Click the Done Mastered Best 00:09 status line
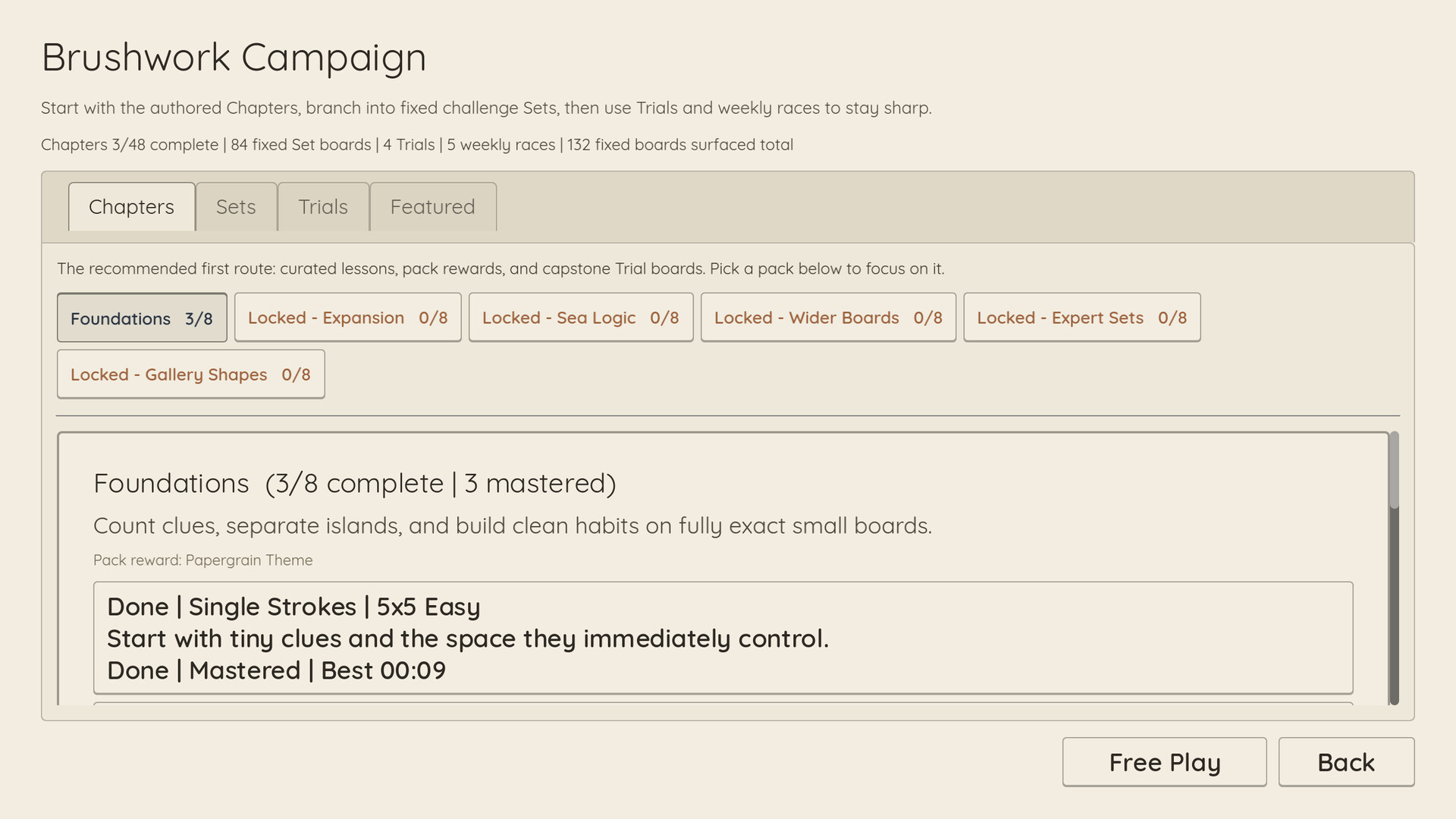 276,670
